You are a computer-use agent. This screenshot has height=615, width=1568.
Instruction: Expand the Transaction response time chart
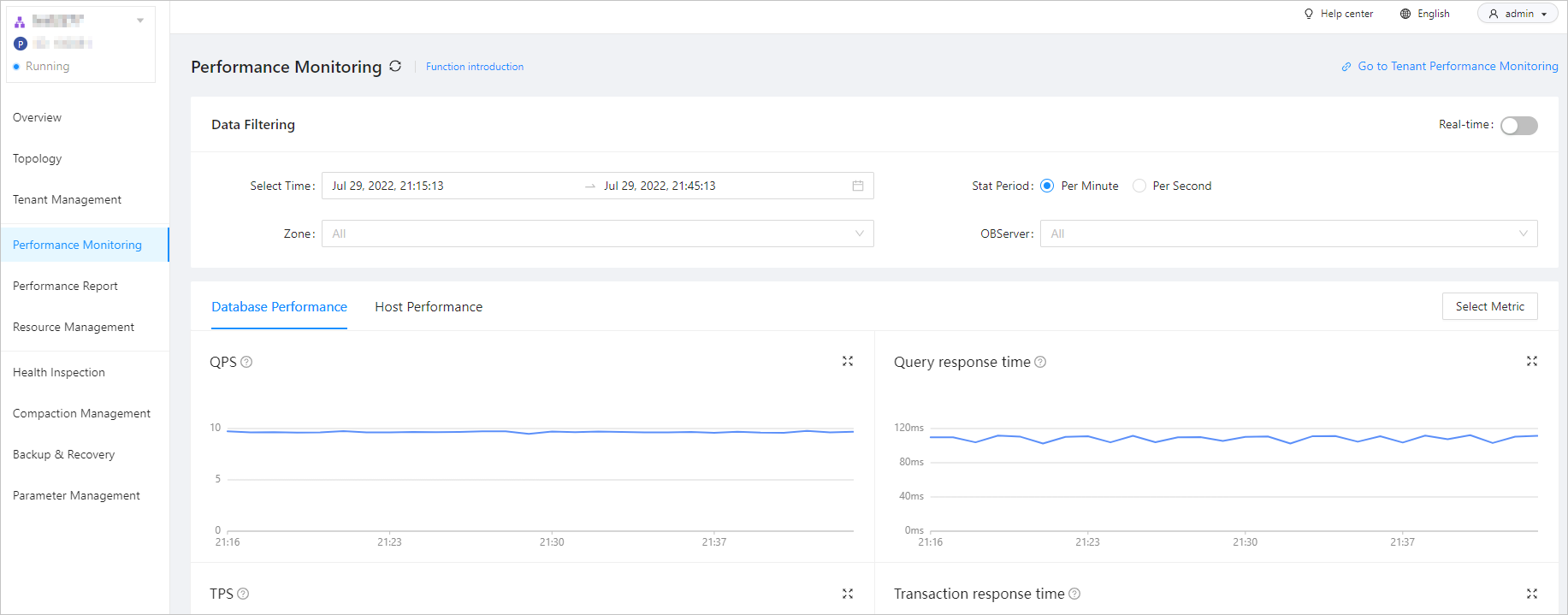click(x=1531, y=594)
